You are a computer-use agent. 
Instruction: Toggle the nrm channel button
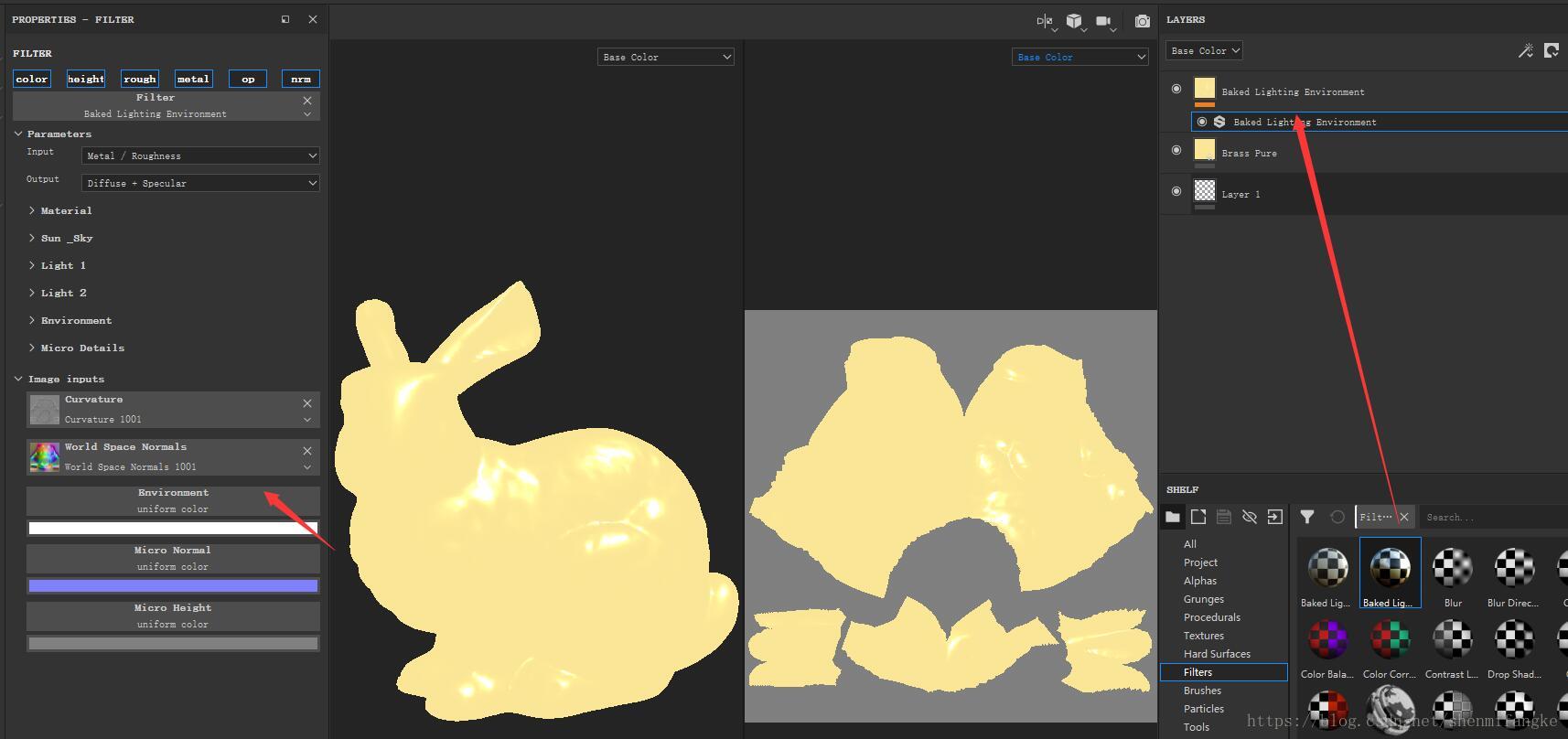(301, 79)
